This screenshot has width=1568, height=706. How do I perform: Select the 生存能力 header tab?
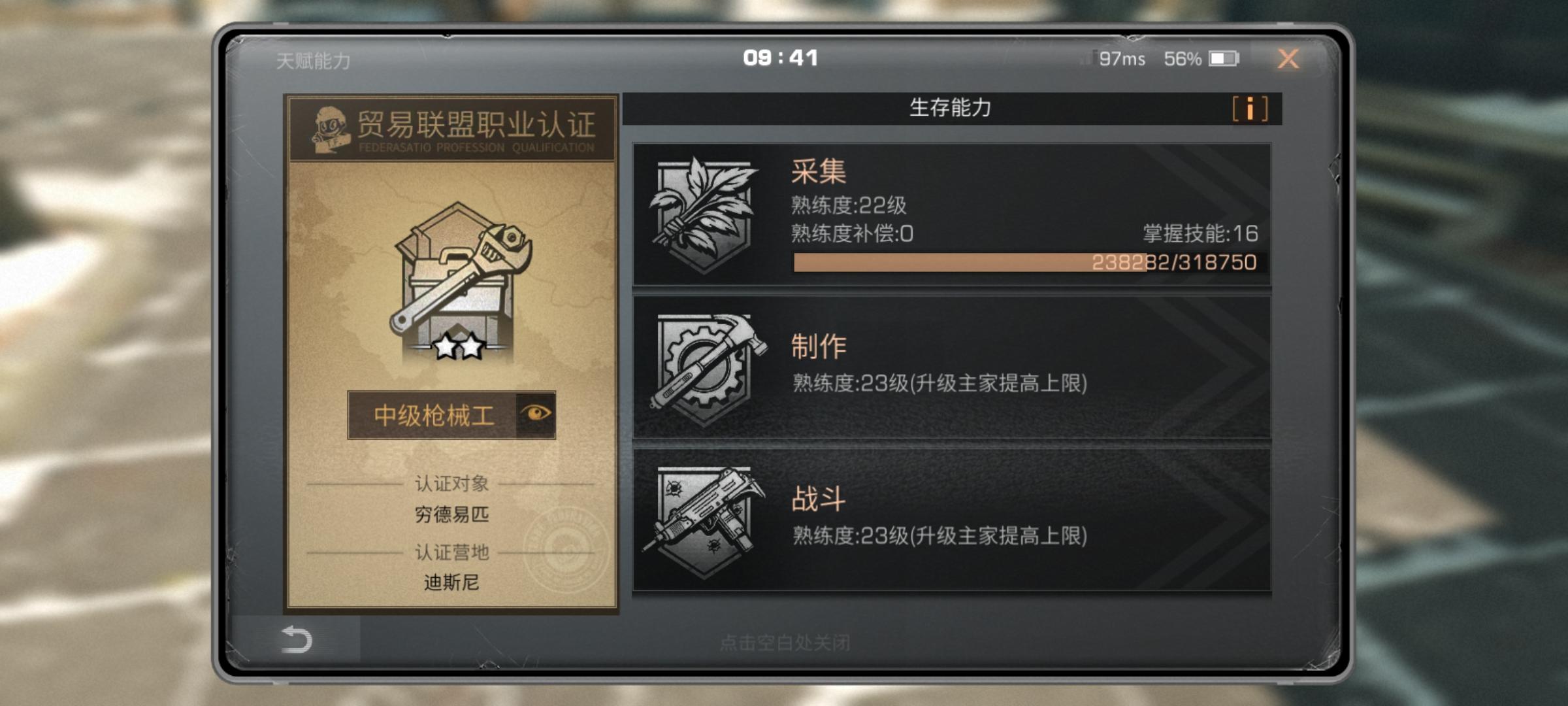[x=951, y=108]
